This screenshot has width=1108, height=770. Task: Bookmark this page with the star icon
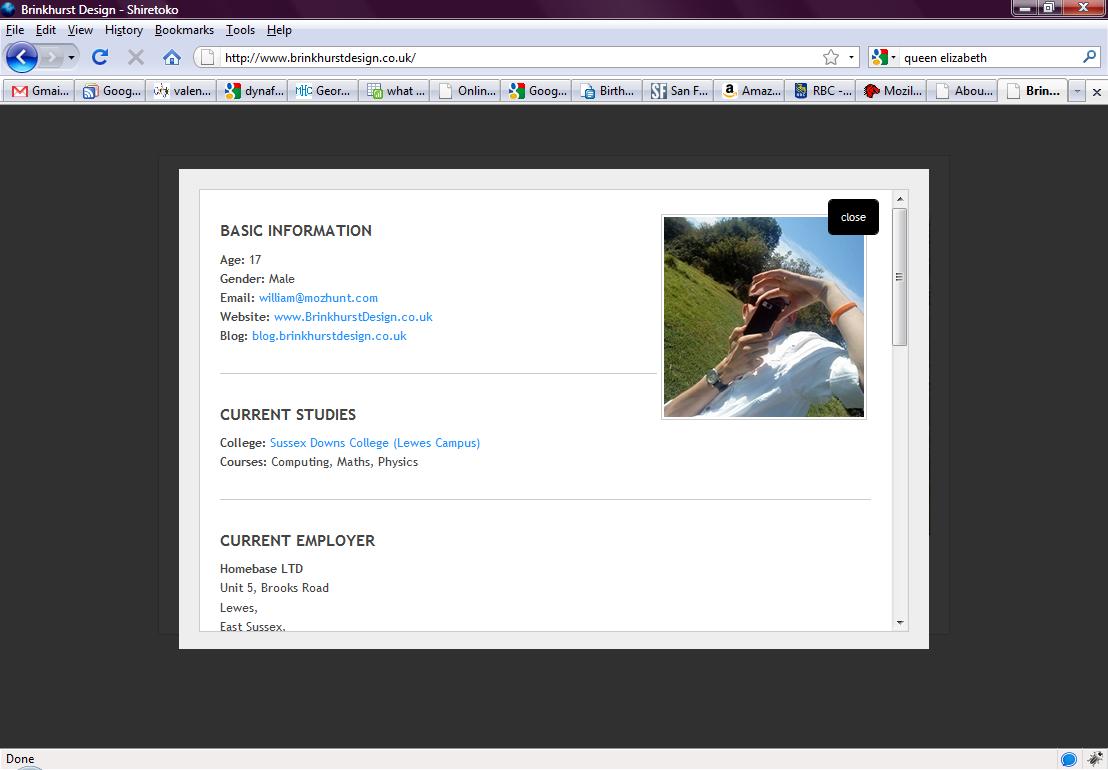click(x=831, y=57)
